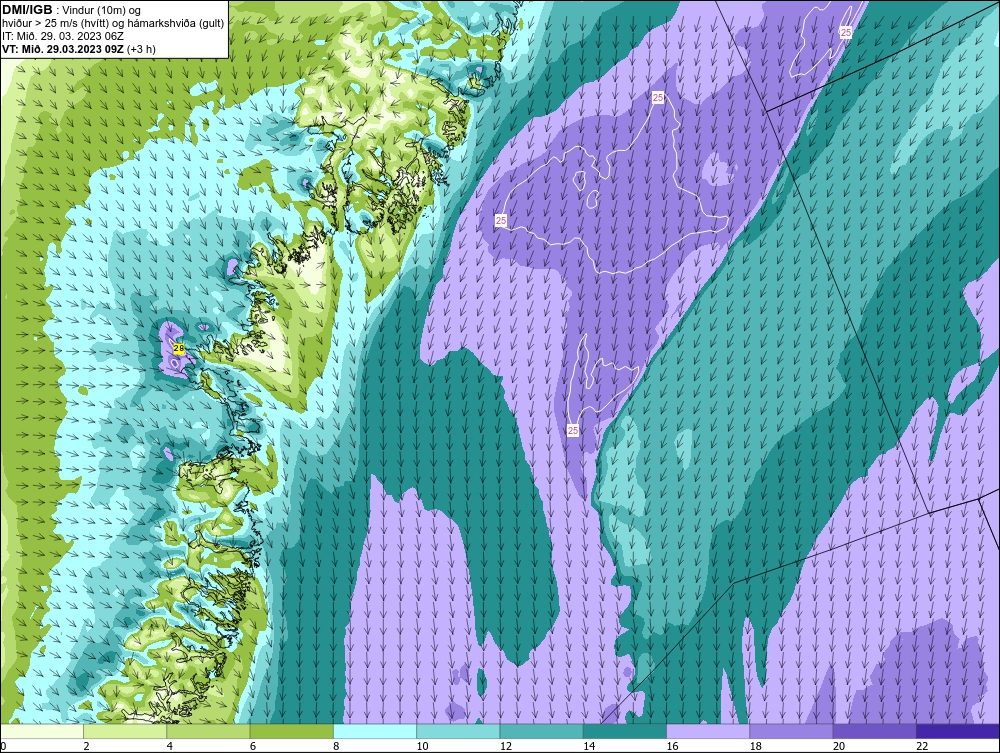Image resolution: width=1000 pixels, height=753 pixels.
Task: Click the yellow 28 maximum gust label
Action: 179,348
